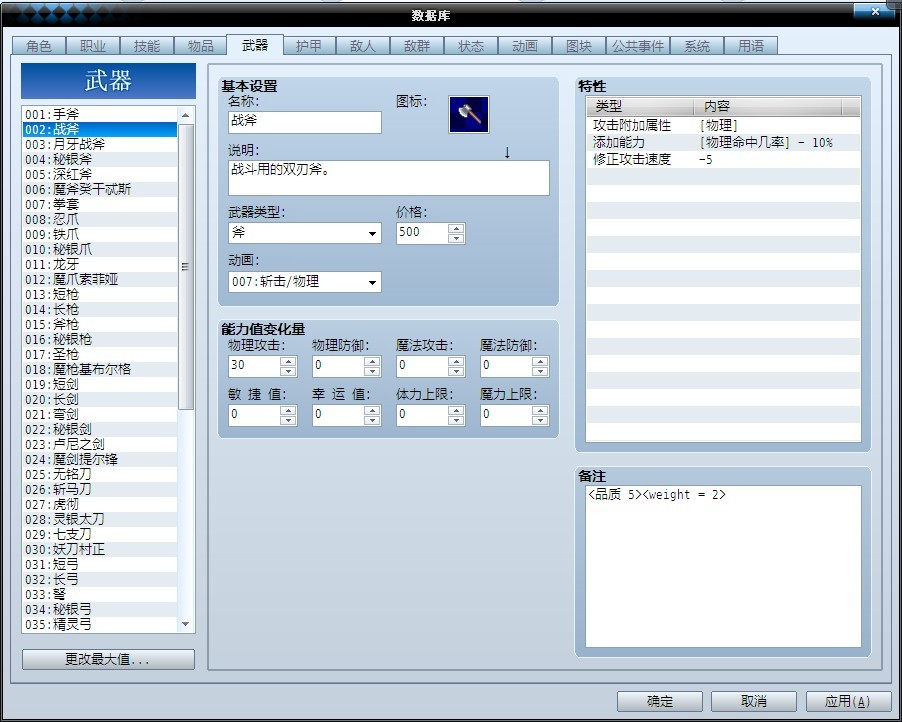
Task: Open the animation dropdown 007:斩击/物理
Action: 305,282
